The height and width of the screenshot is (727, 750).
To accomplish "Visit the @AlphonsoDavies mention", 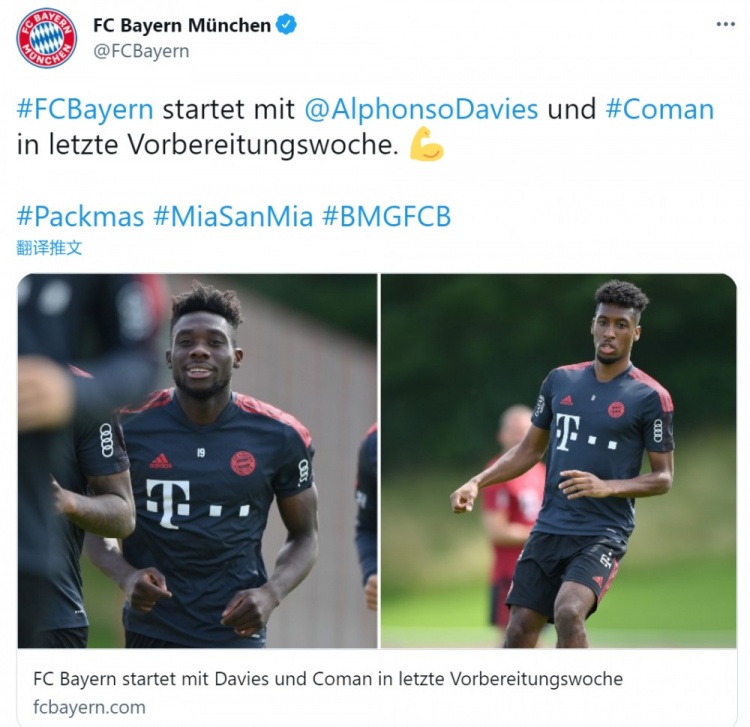I will (421, 110).
